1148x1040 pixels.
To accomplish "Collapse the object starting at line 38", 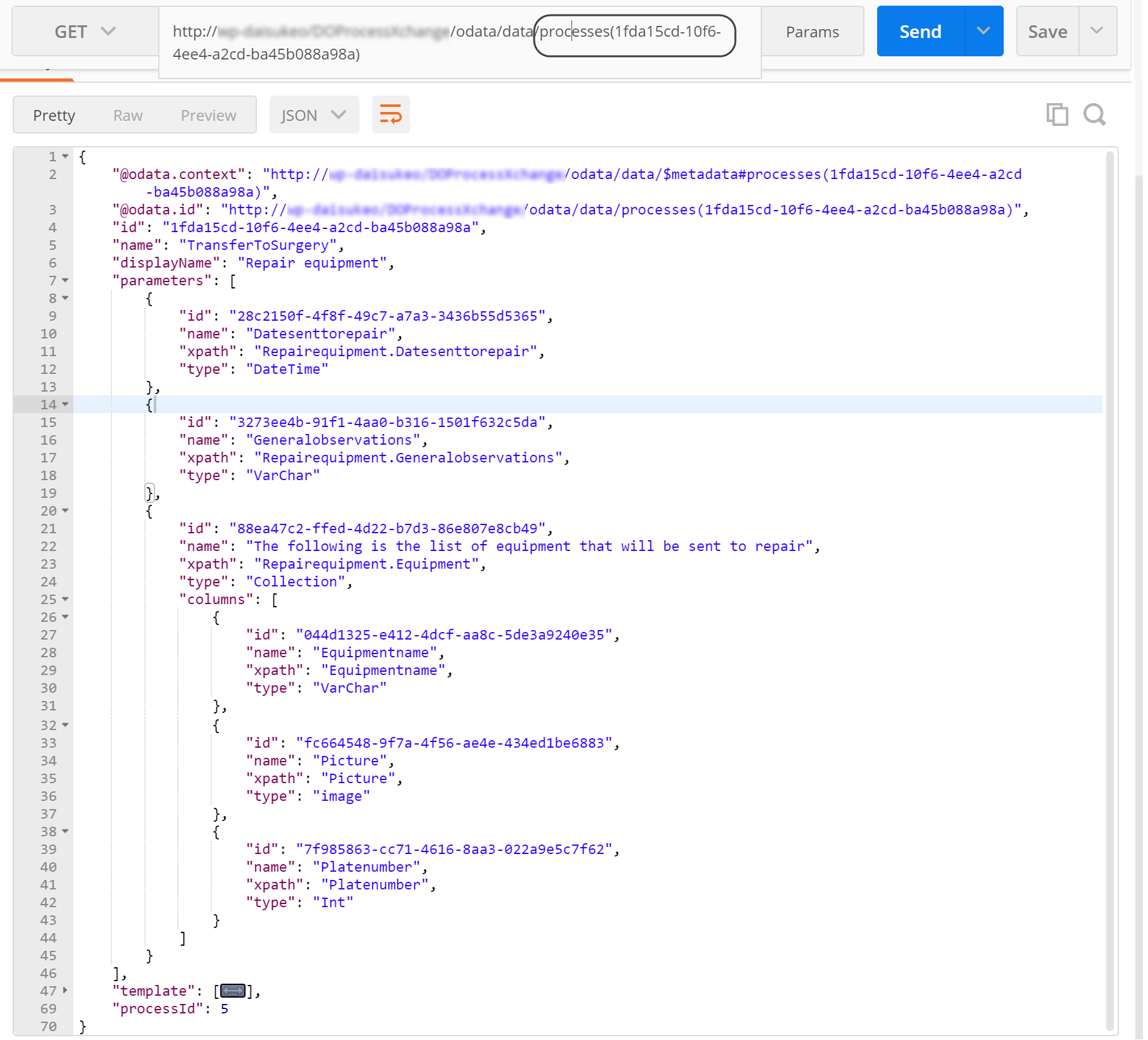I will point(65,831).
